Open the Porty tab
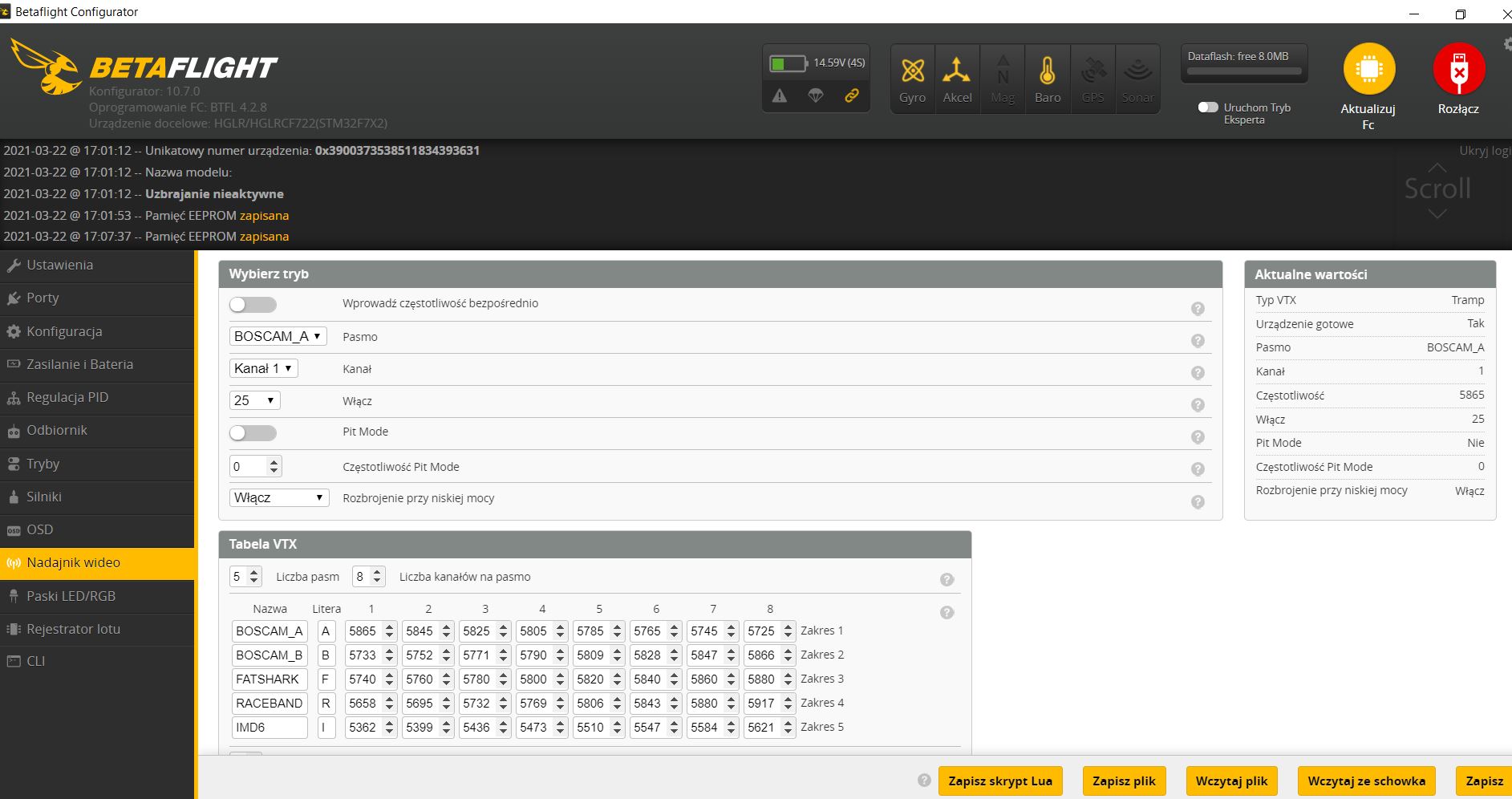Screen dimensions: 1512x799 [97, 298]
